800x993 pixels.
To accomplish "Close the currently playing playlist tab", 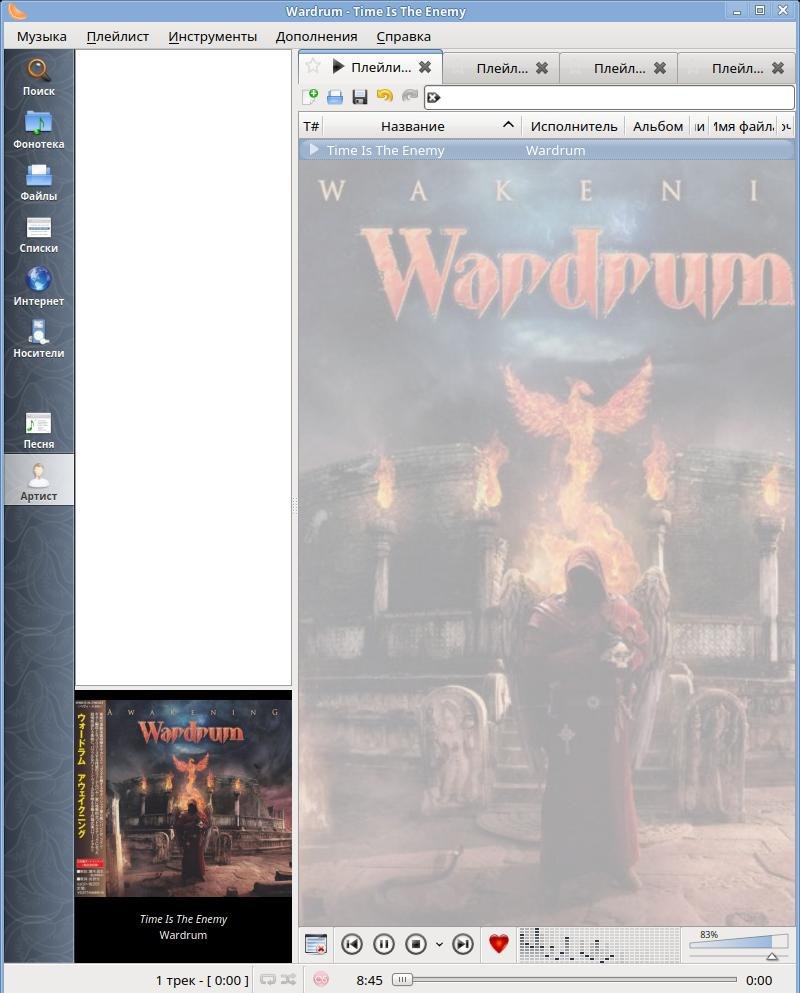I will point(425,66).
